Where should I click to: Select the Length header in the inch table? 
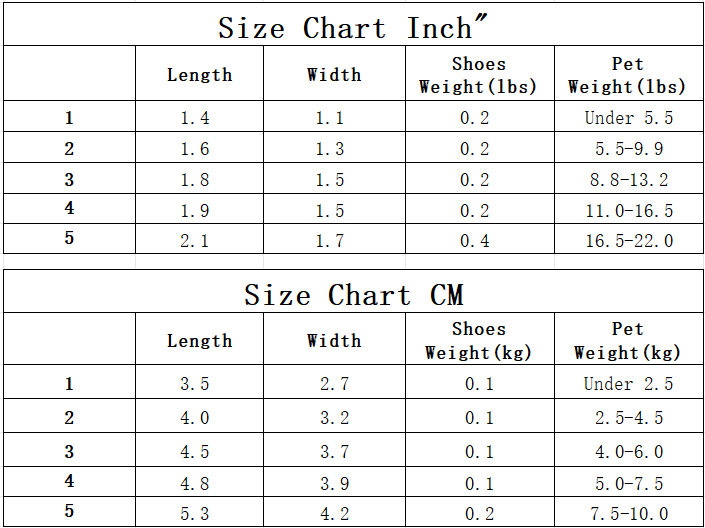[199, 75]
